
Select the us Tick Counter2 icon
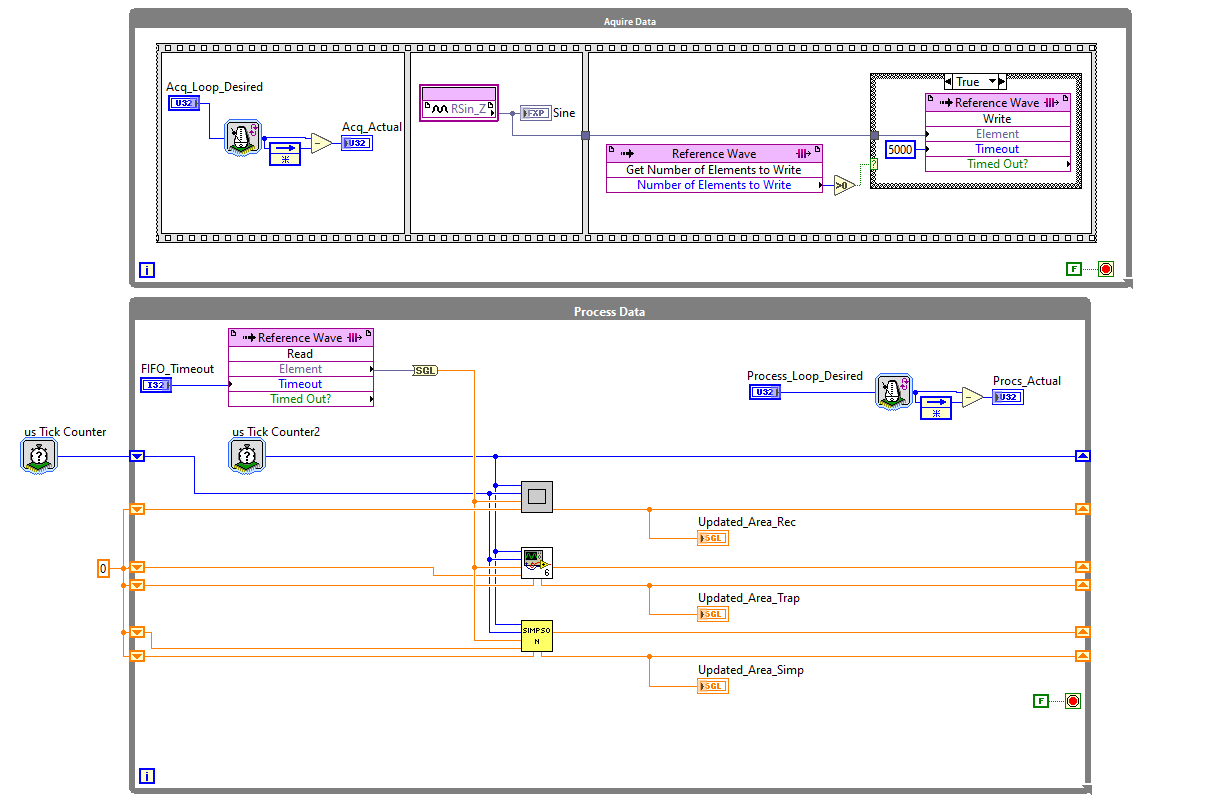tap(246, 456)
